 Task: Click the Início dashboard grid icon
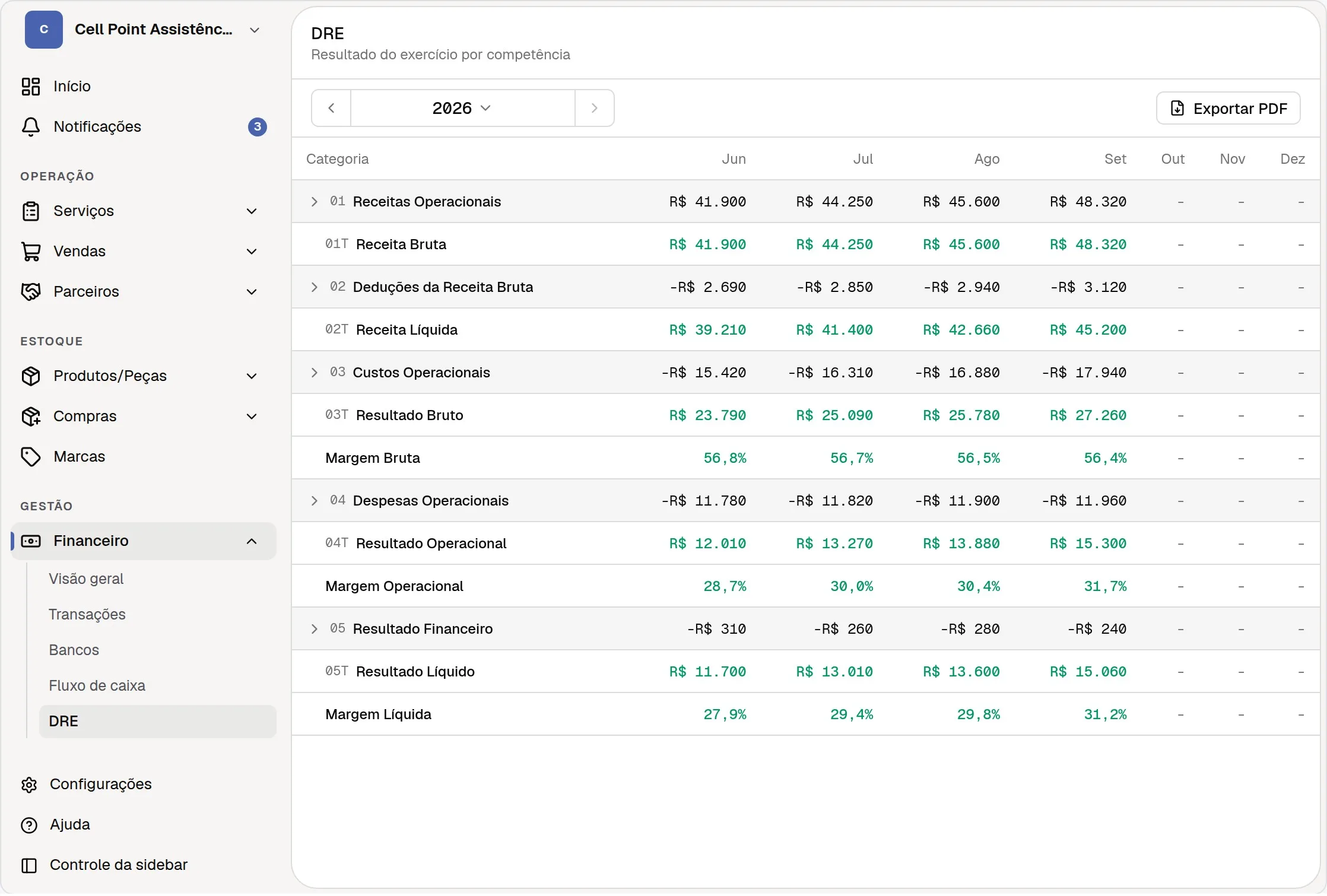tap(31, 87)
